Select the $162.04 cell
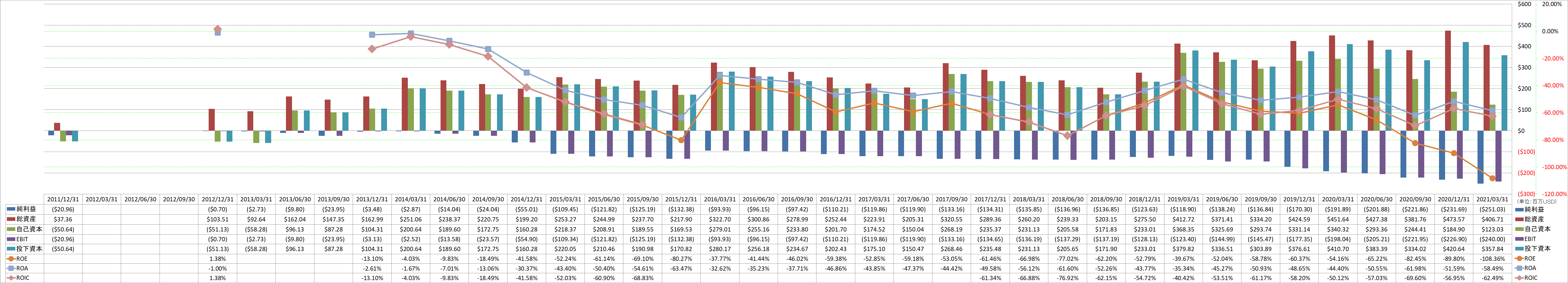The height and width of the screenshot is (283, 1568). pos(295,220)
